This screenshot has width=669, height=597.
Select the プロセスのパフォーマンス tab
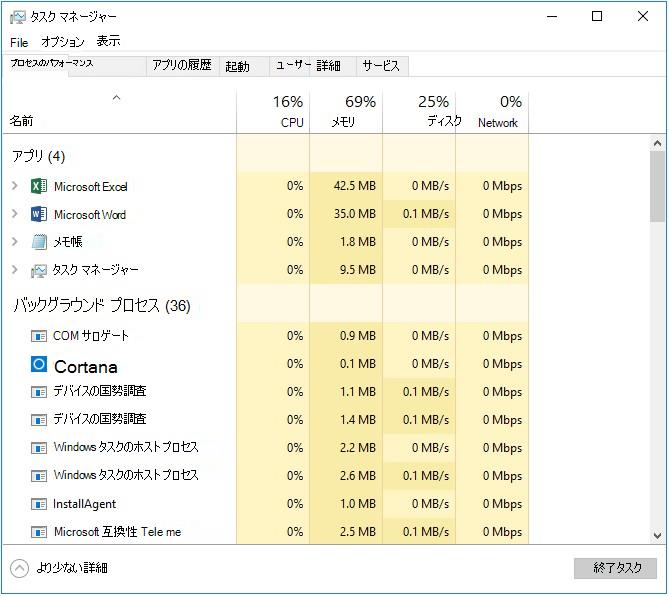52,63
